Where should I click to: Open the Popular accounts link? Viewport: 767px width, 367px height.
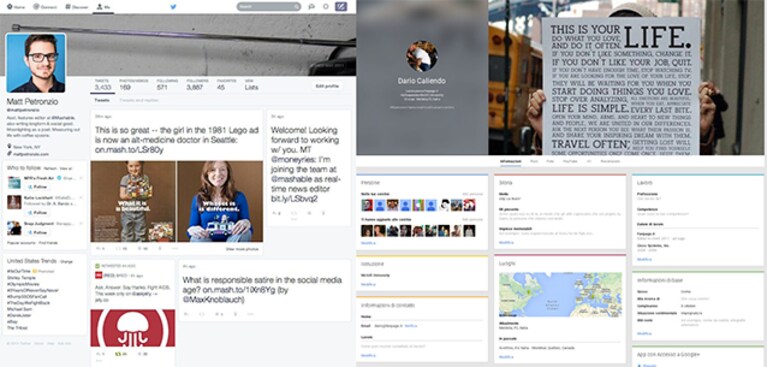(x=21, y=243)
